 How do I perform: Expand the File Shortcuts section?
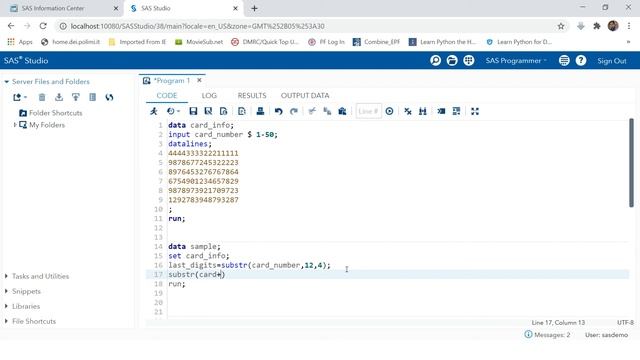pyautogui.click(x=6, y=321)
